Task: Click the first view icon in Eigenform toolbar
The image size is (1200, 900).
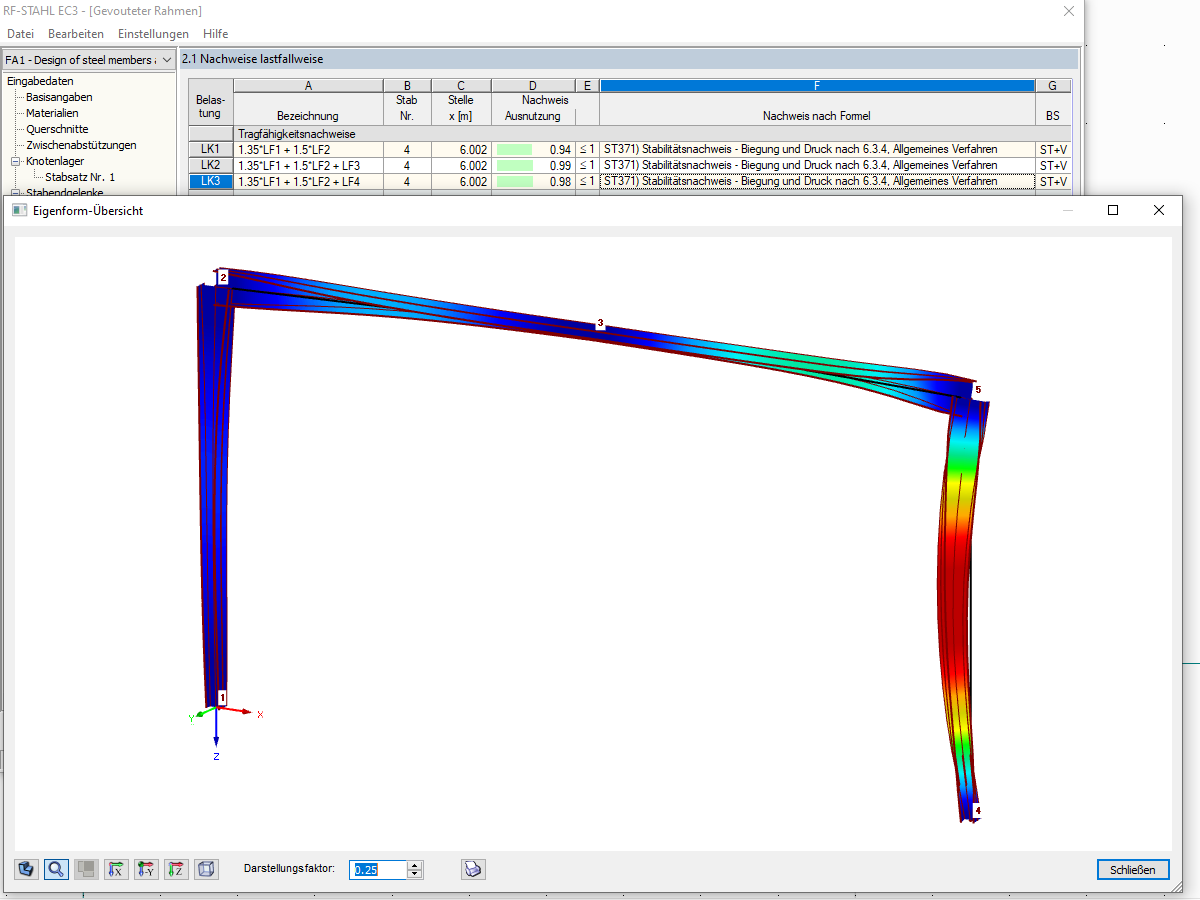Action: (x=27, y=869)
